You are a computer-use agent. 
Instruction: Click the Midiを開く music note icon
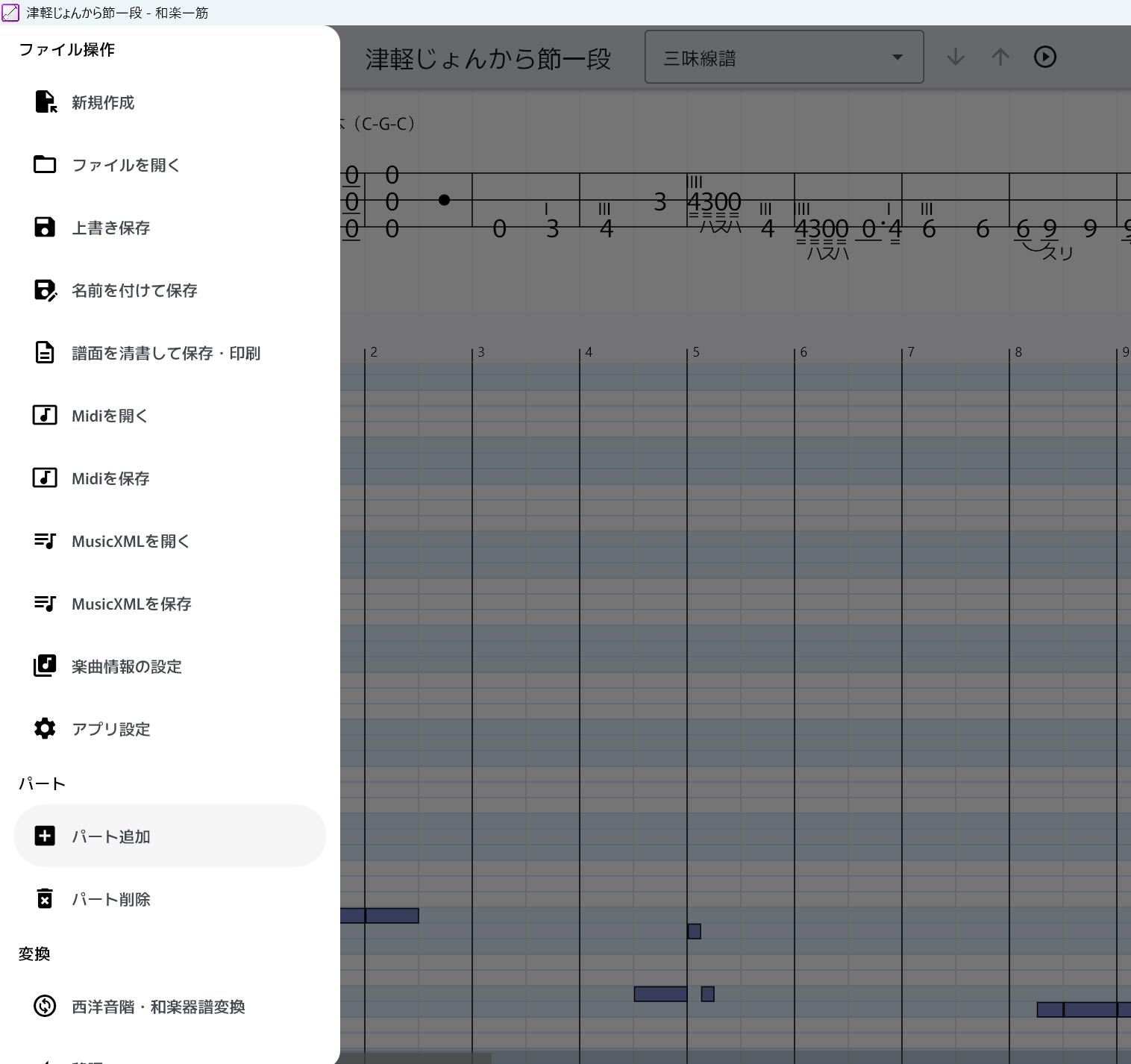(45, 416)
